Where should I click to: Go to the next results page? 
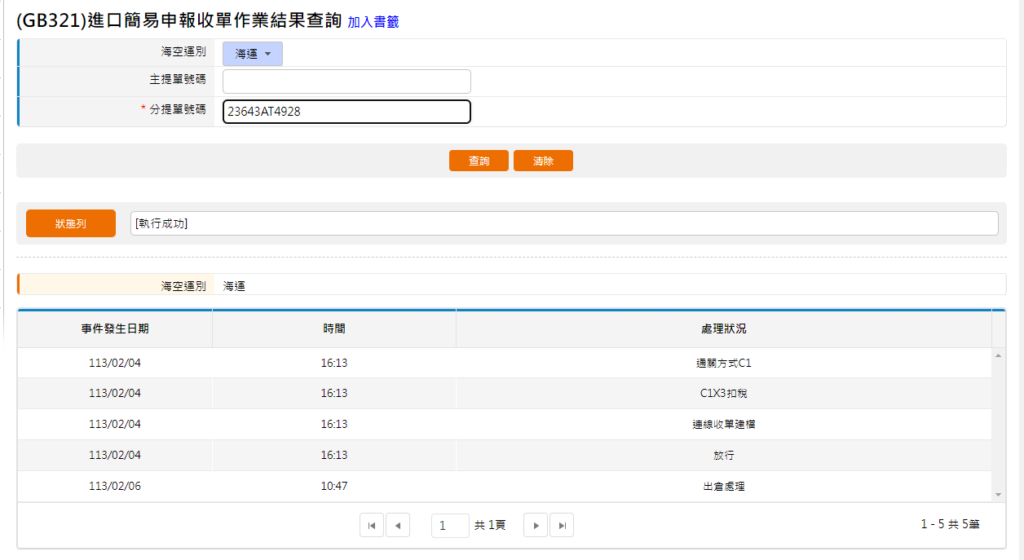pos(536,525)
